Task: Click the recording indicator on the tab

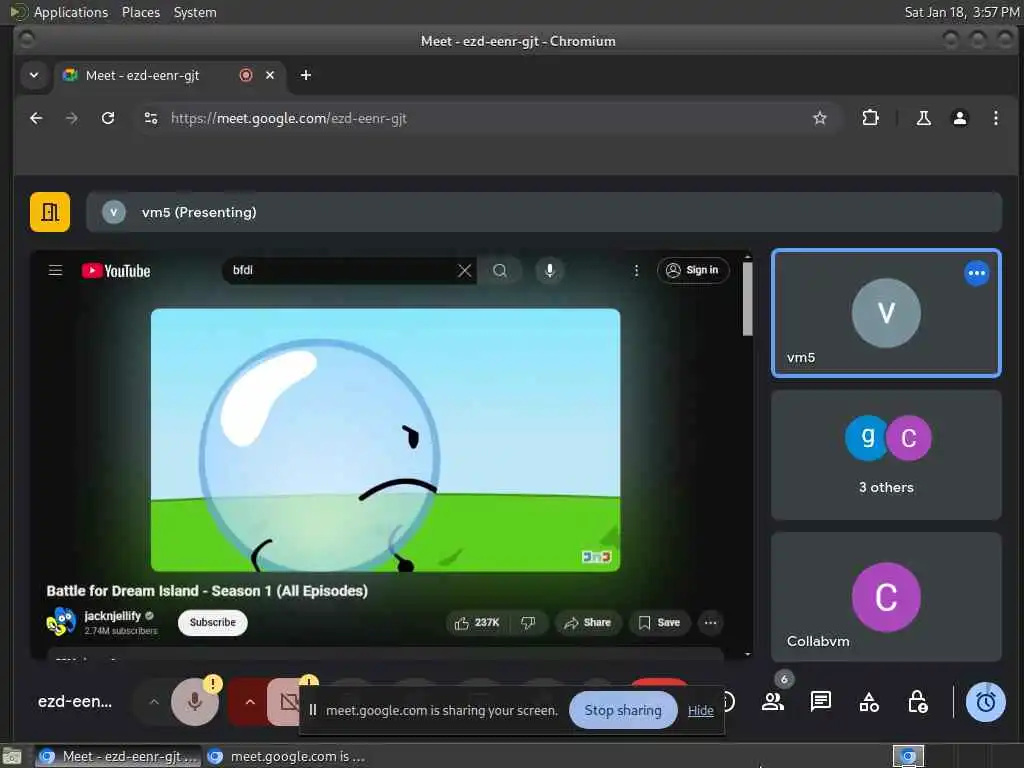Action: click(246, 75)
